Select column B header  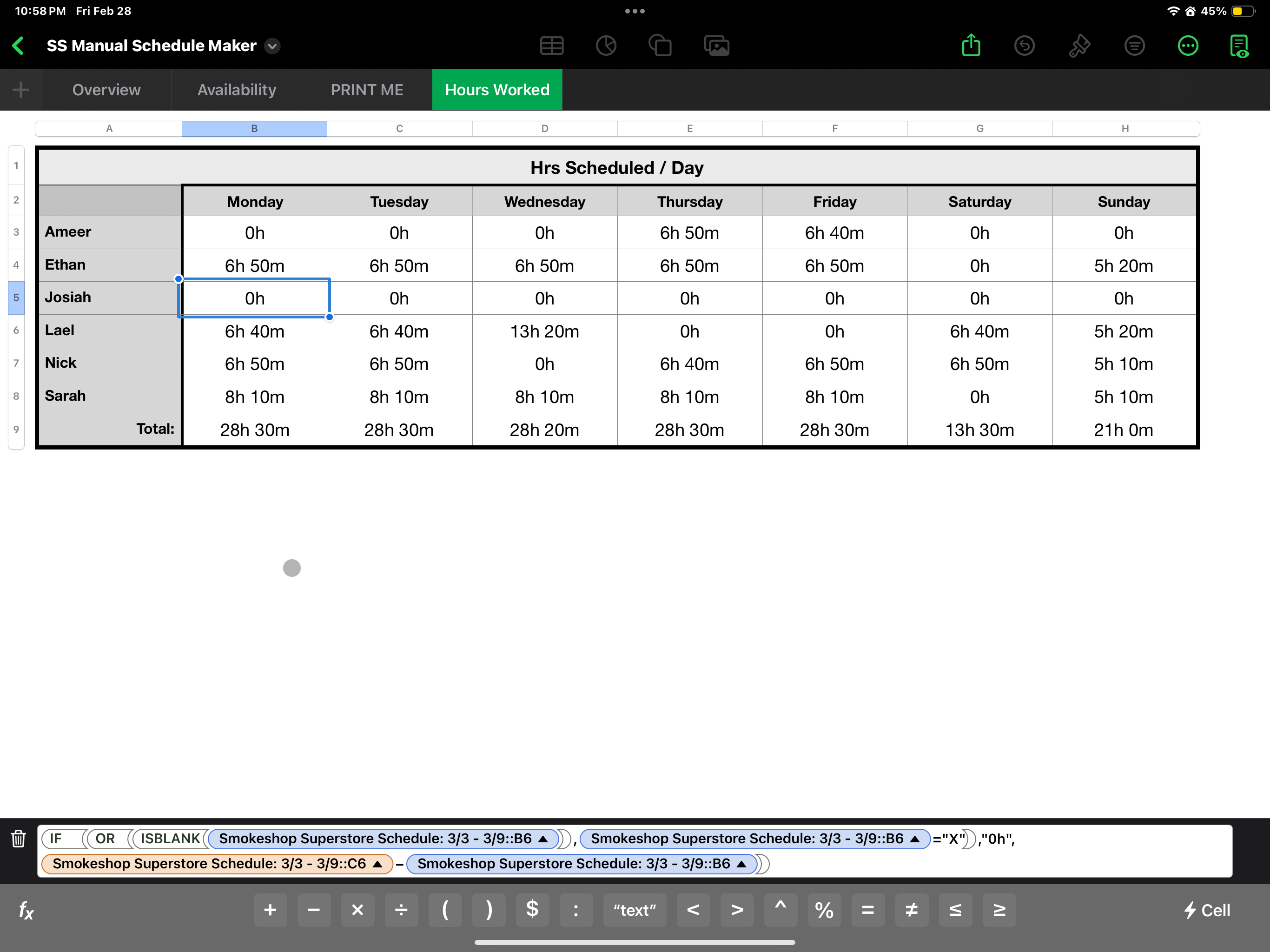point(254,129)
